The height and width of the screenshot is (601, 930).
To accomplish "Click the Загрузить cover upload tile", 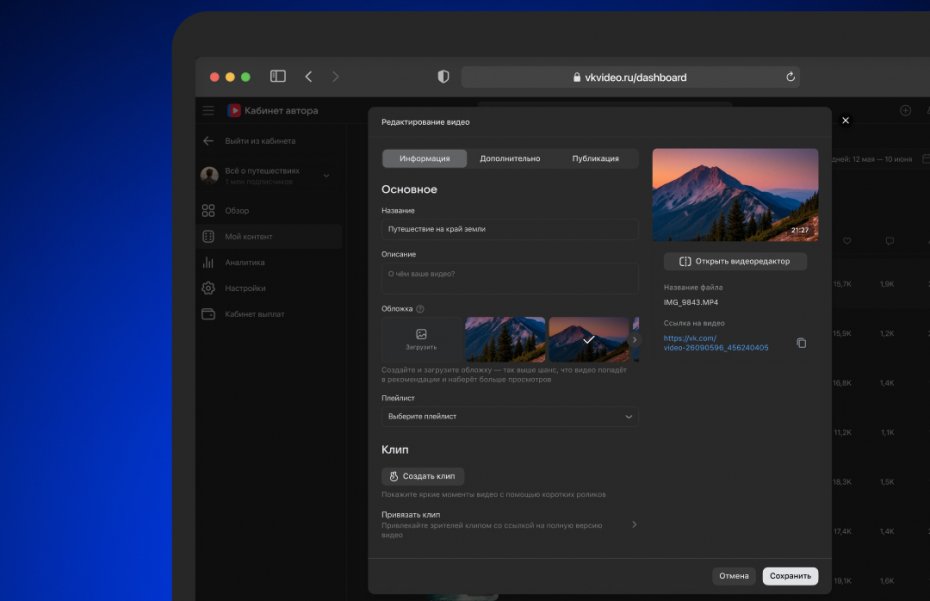I will pyautogui.click(x=421, y=339).
